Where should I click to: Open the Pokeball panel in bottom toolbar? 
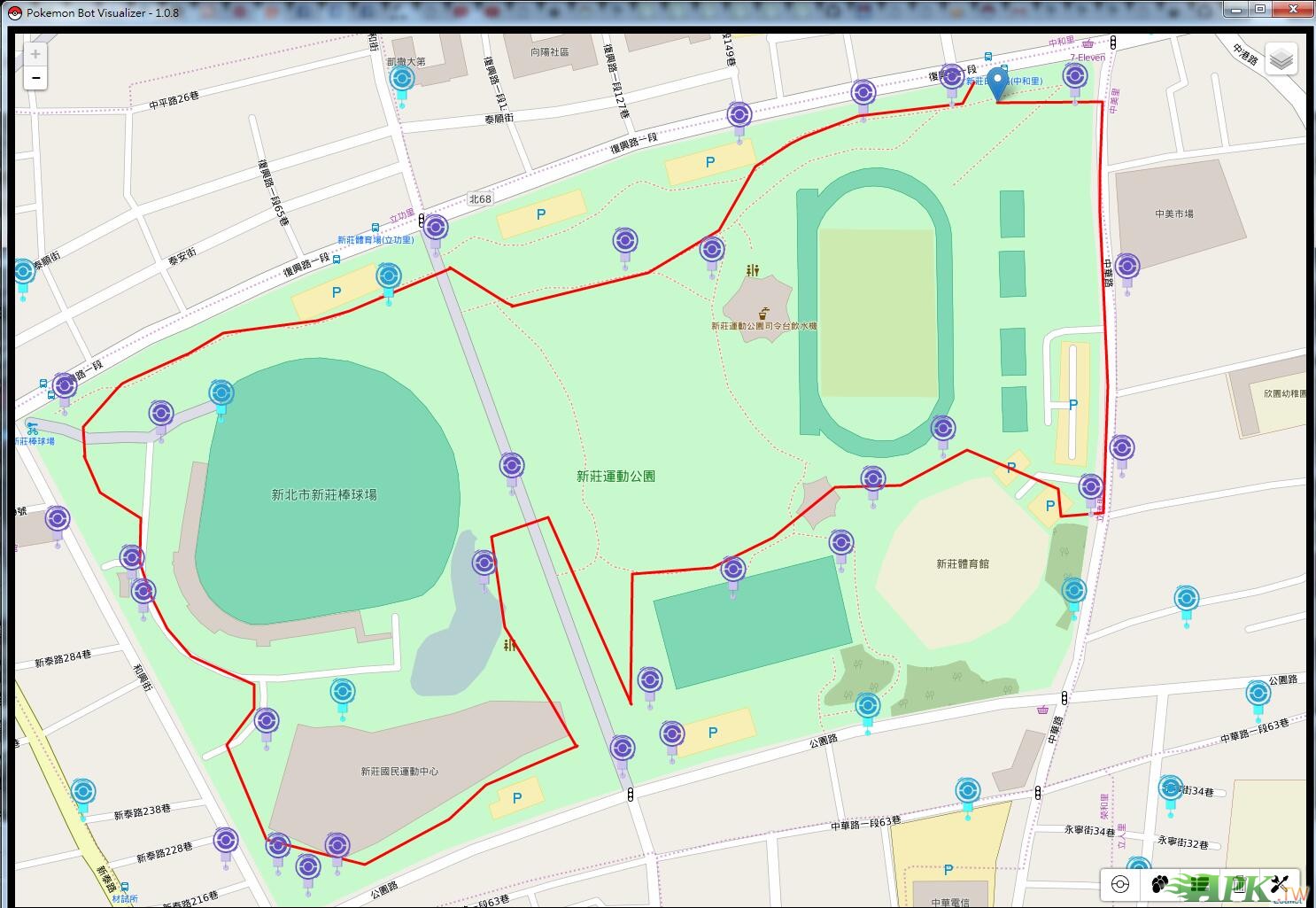coord(1120,884)
